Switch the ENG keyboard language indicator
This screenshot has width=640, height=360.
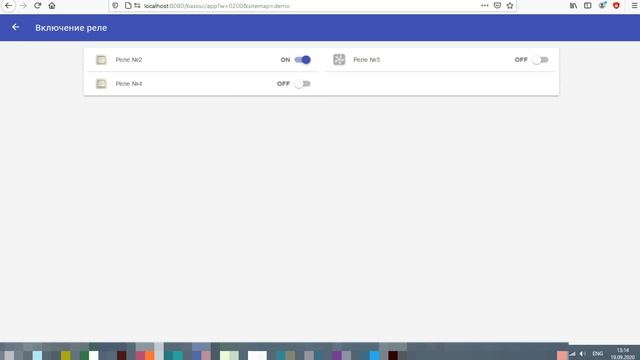(x=598, y=354)
